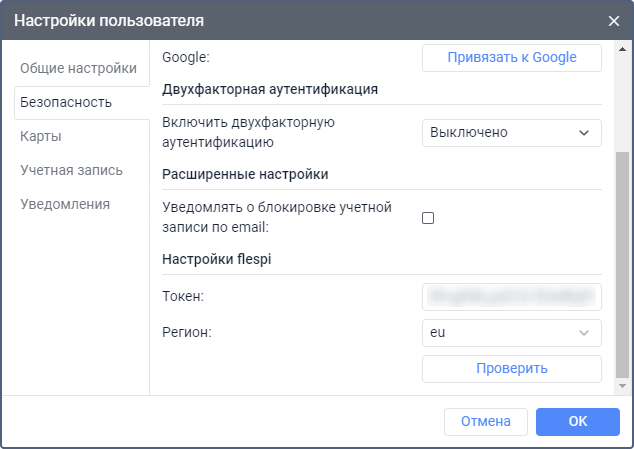Confirm settings with the OK button
634x449 pixels.
point(577,421)
